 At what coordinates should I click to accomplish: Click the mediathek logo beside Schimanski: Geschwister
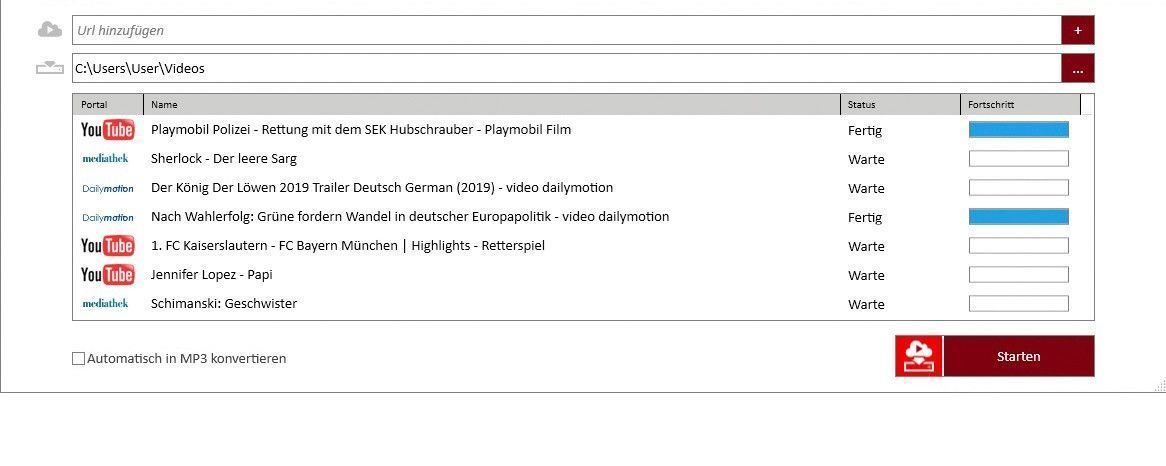(105, 304)
